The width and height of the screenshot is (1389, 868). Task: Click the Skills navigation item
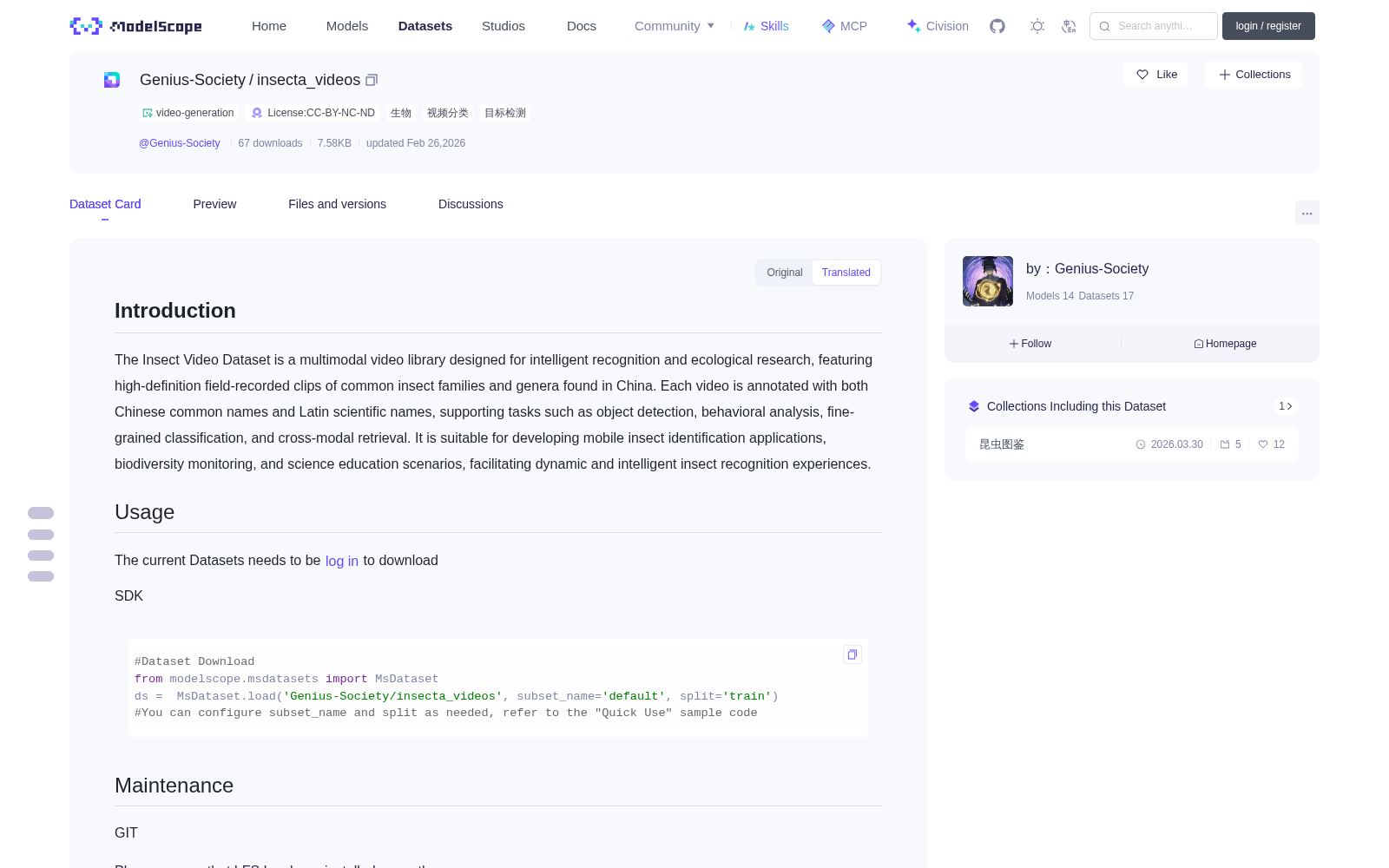[766, 26]
